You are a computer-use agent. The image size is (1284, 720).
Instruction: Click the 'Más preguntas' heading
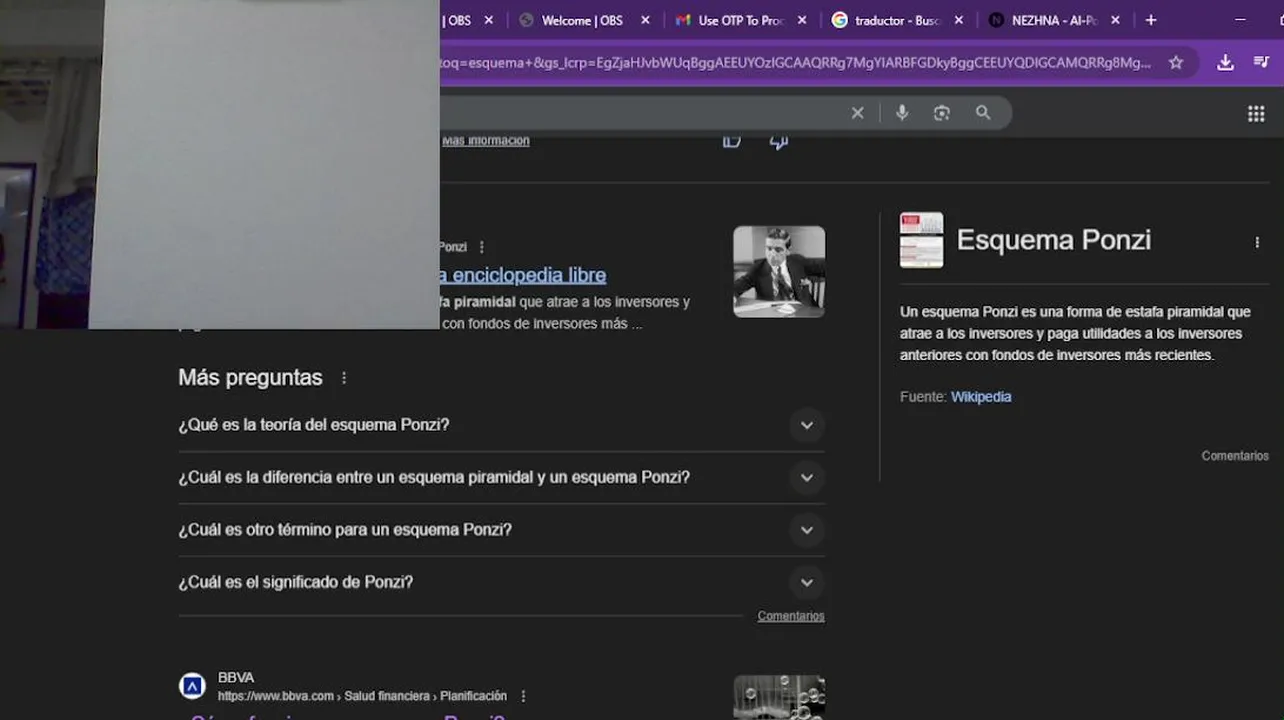coord(250,378)
